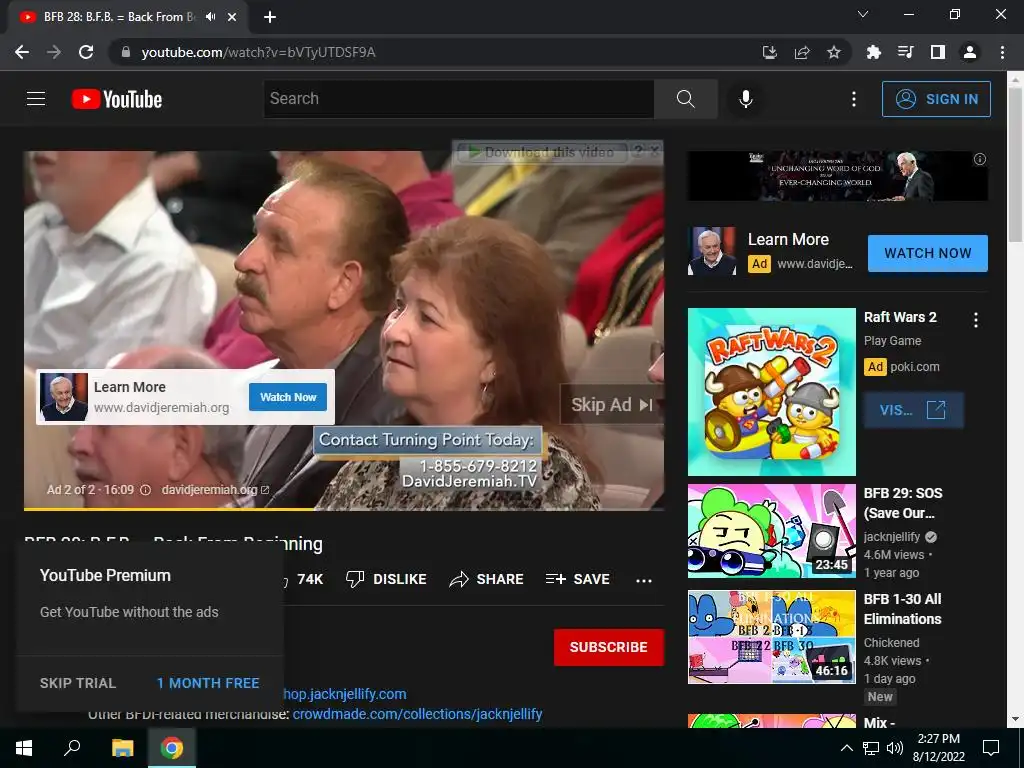Viewport: 1024px width, 768px height.
Task: Open Raft Wars 2 ad options menu
Action: point(976,320)
